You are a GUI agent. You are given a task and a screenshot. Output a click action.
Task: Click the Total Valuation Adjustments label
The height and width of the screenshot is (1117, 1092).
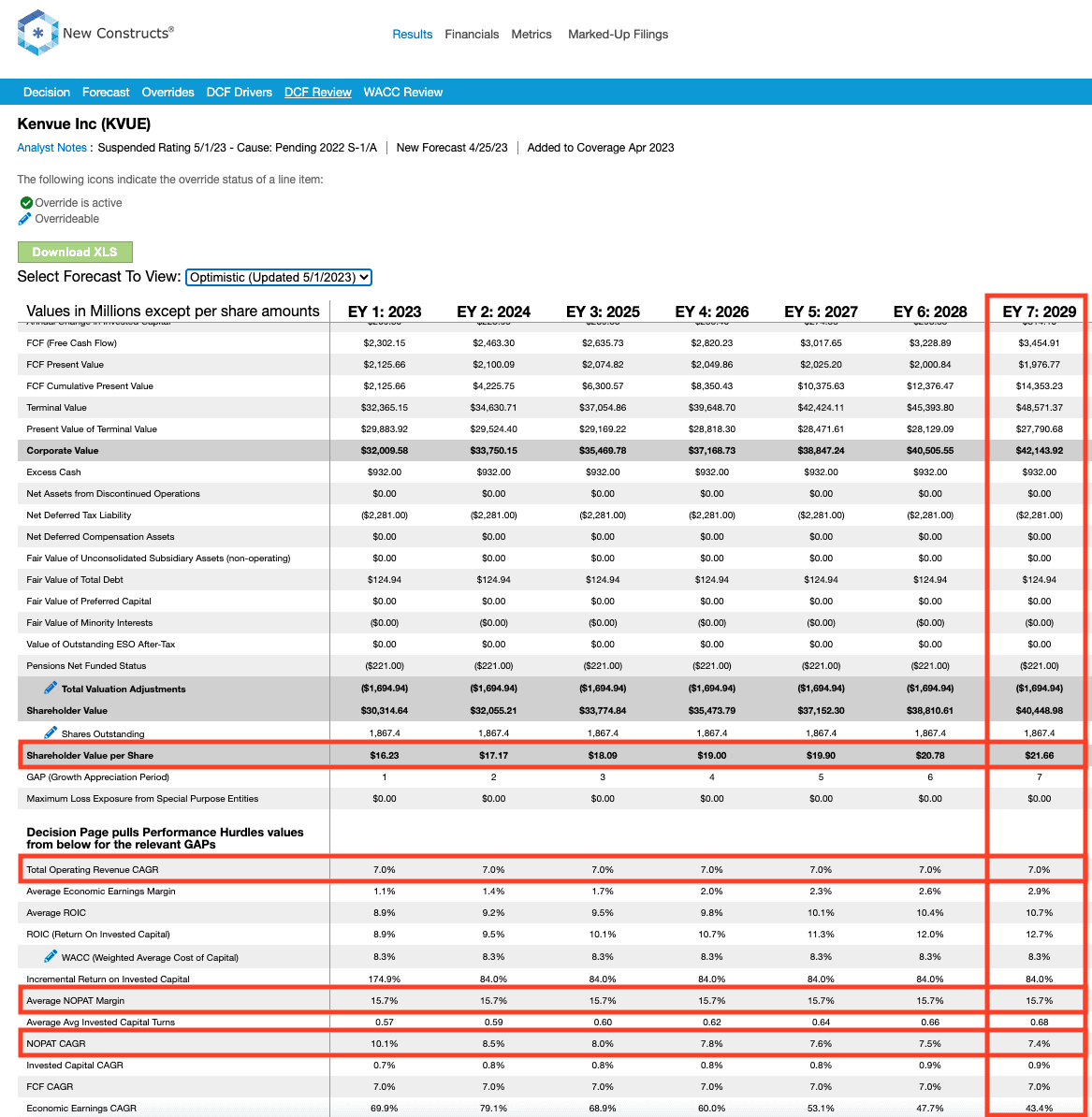click(124, 689)
